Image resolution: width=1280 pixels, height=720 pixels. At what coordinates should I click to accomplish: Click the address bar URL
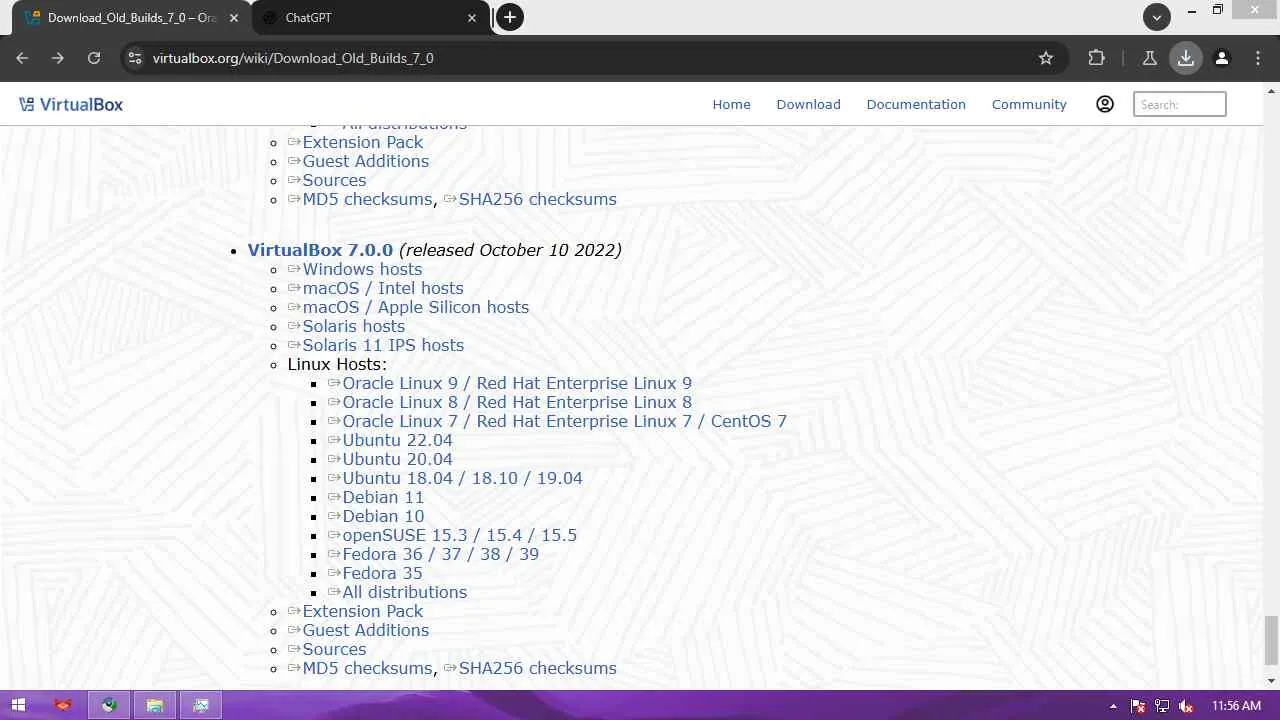[x=293, y=58]
